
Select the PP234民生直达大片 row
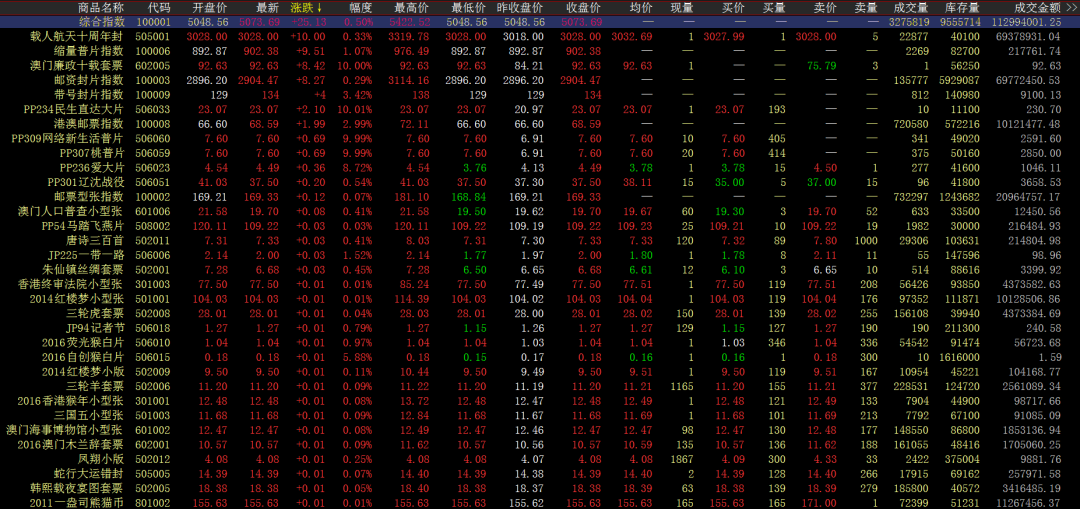tap(540, 109)
